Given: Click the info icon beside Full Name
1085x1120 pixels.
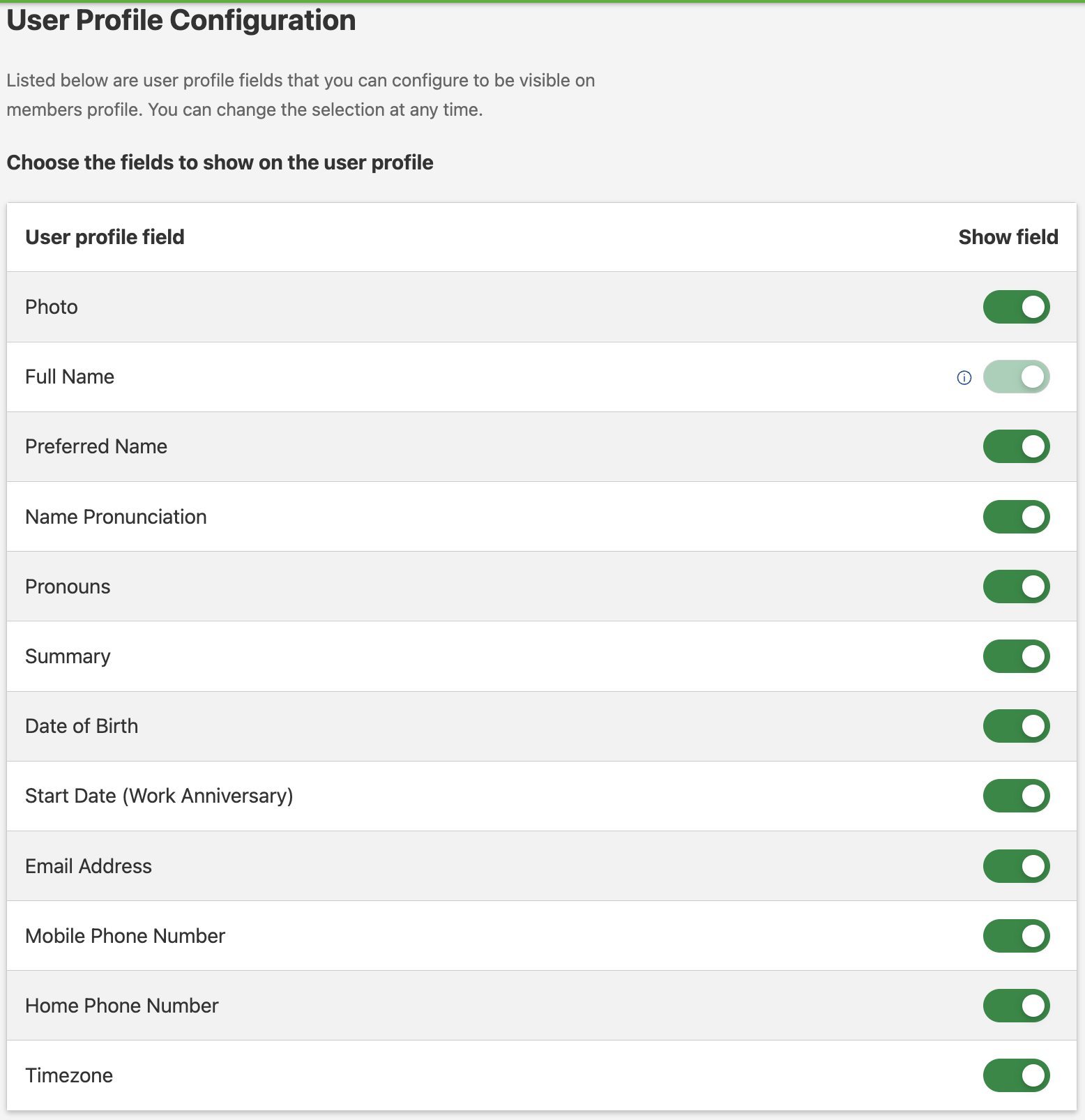Looking at the screenshot, I should click(x=964, y=379).
